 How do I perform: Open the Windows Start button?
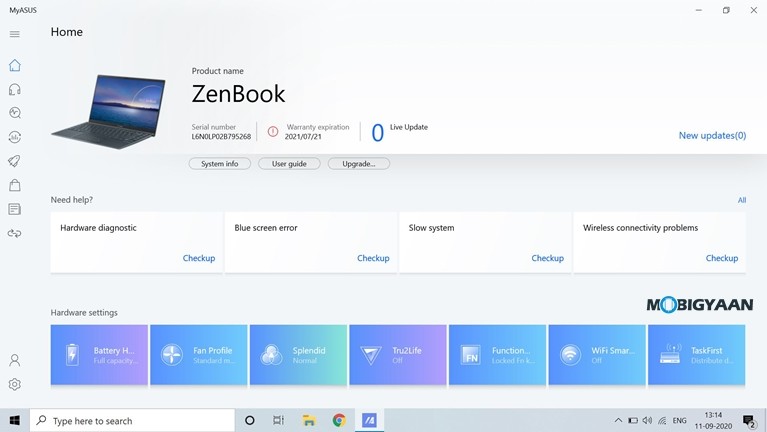point(15,420)
